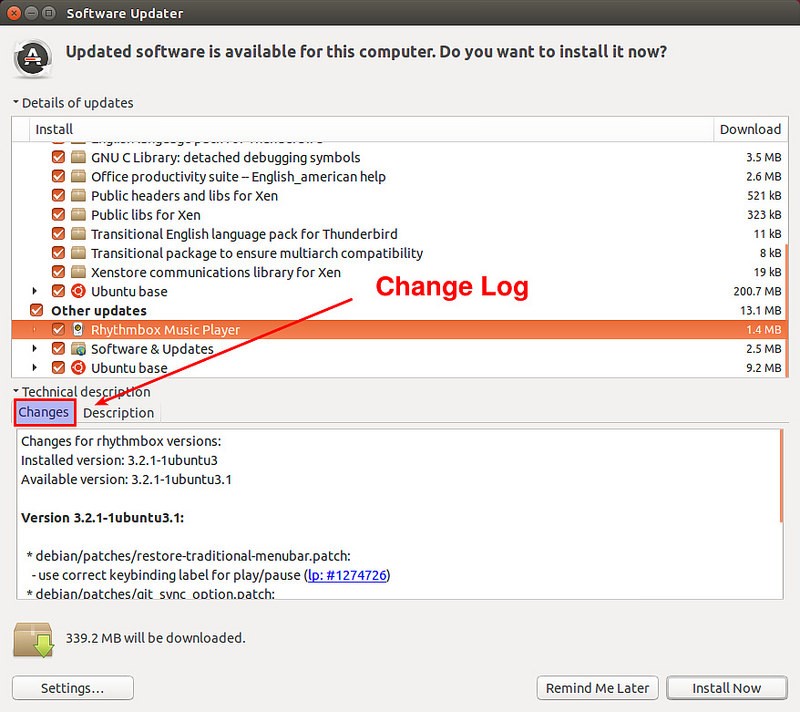800x712 pixels.
Task: Click the '13.1 MB' size value
Action: pos(761,311)
